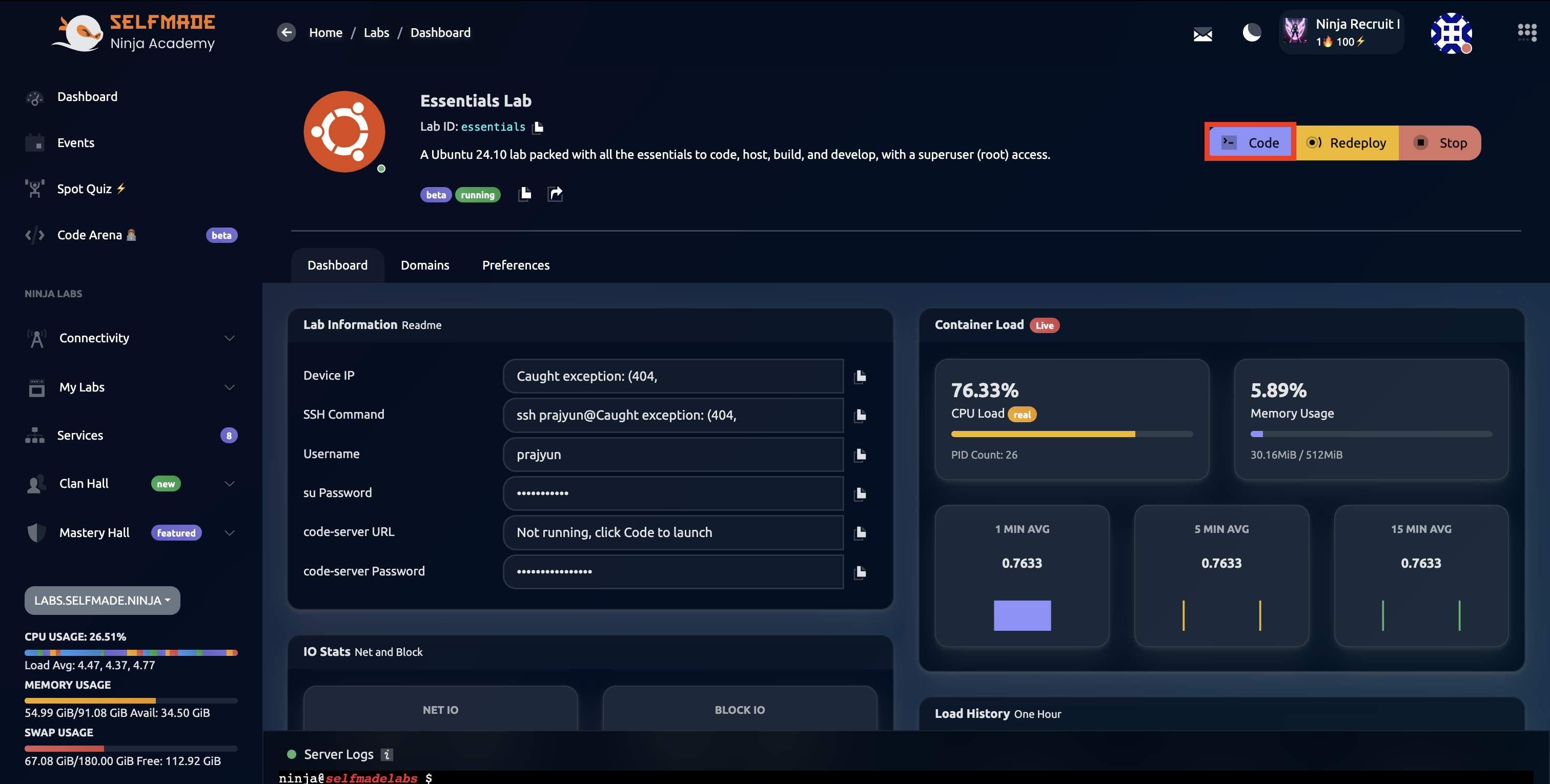Screen dimensions: 1550x784
Task: Copy the Username value
Action: 860,455
